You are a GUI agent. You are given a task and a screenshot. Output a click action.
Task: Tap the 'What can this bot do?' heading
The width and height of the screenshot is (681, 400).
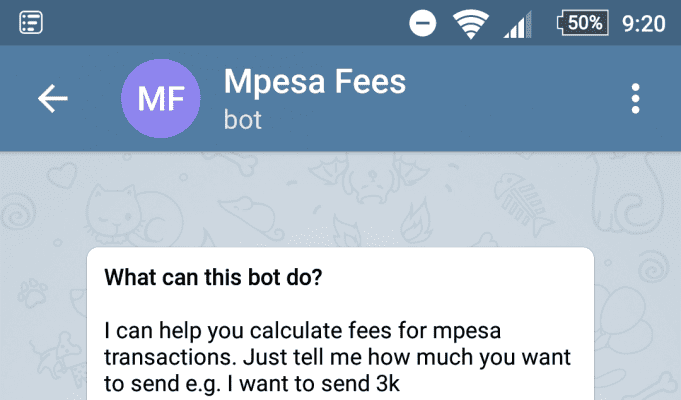pyautogui.click(x=213, y=277)
